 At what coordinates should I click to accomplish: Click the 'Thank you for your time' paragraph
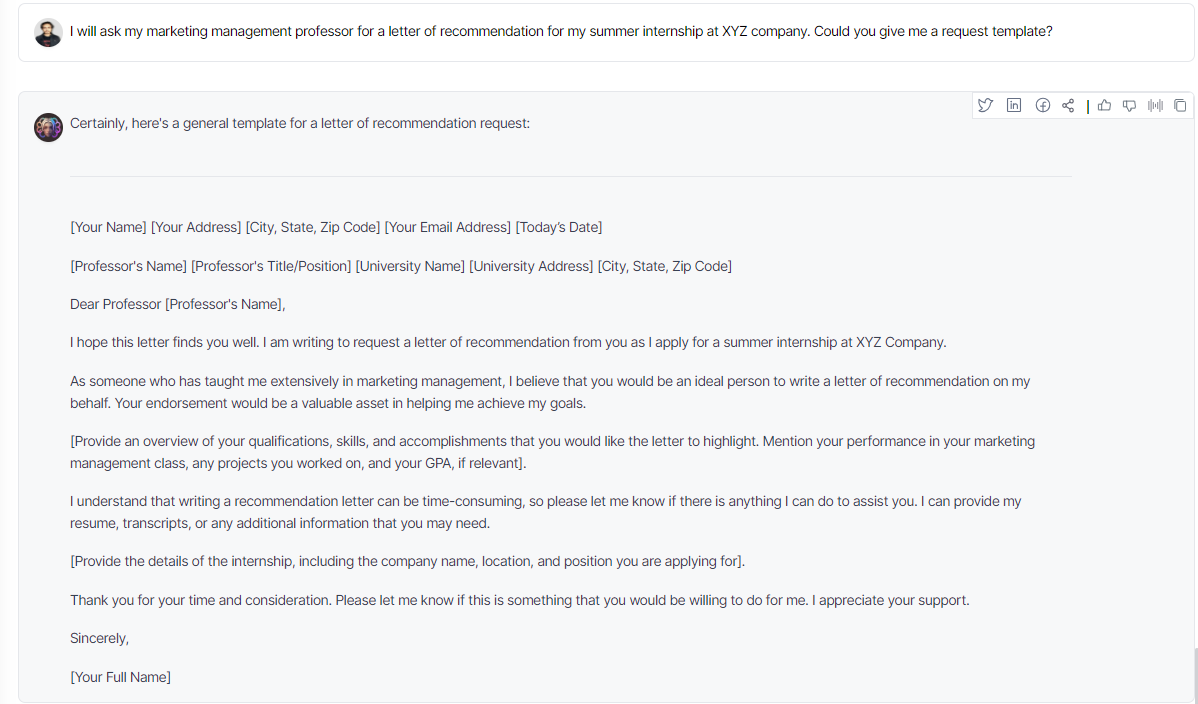click(520, 600)
